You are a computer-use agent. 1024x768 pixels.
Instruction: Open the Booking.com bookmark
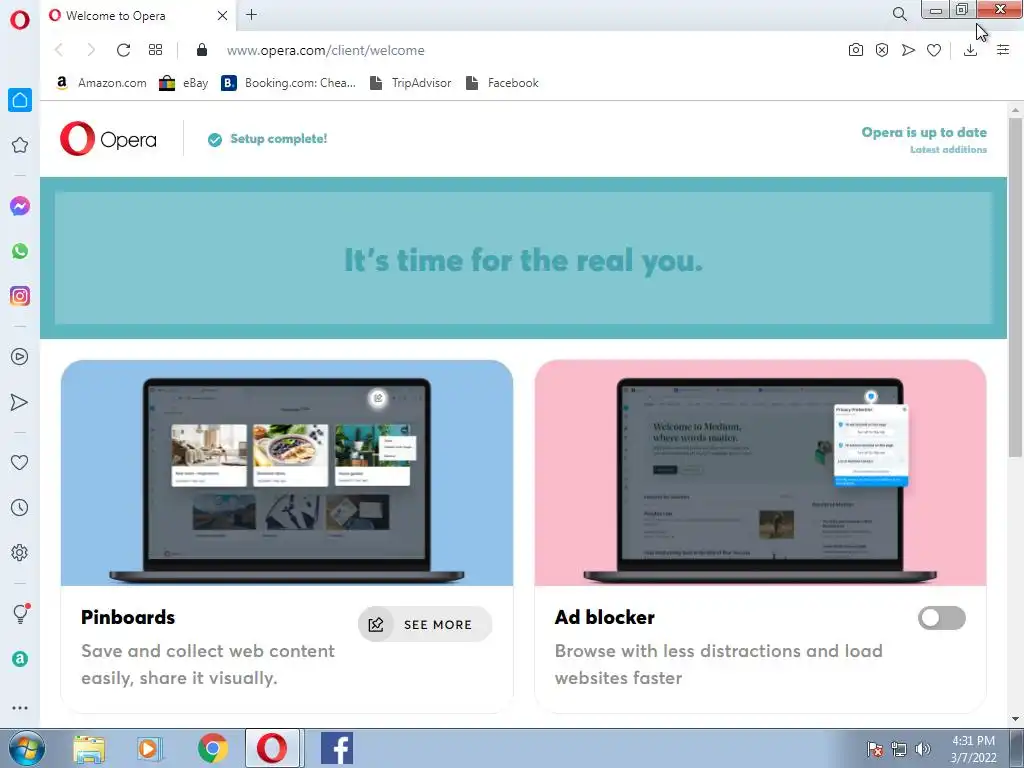pyautogui.click(x=289, y=83)
